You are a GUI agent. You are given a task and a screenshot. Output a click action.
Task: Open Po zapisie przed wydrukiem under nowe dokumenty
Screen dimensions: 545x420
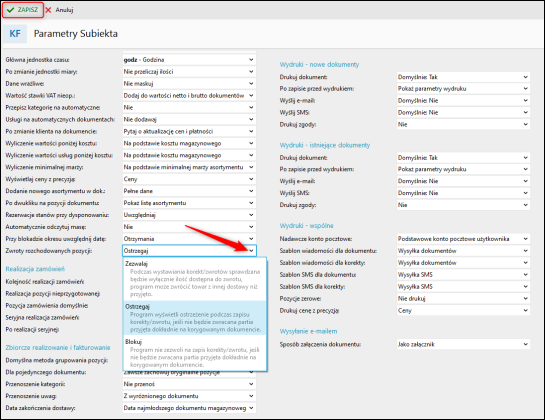point(463,89)
